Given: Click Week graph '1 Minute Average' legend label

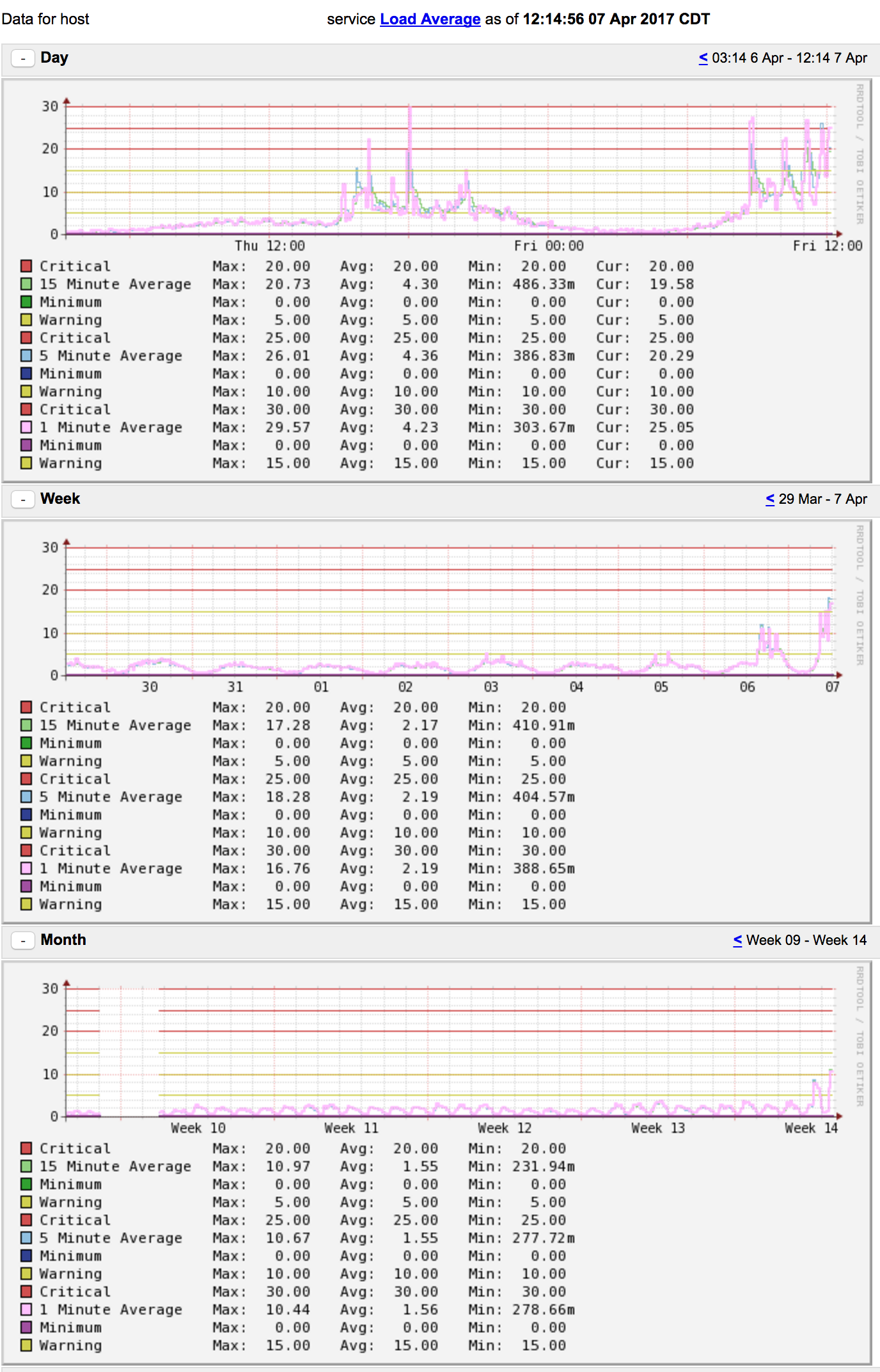Looking at the screenshot, I should tap(111, 868).
